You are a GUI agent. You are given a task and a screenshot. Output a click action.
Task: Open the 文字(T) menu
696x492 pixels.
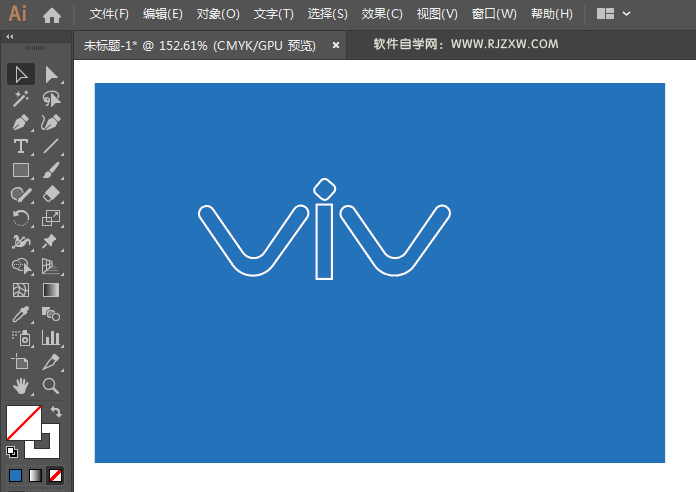274,14
